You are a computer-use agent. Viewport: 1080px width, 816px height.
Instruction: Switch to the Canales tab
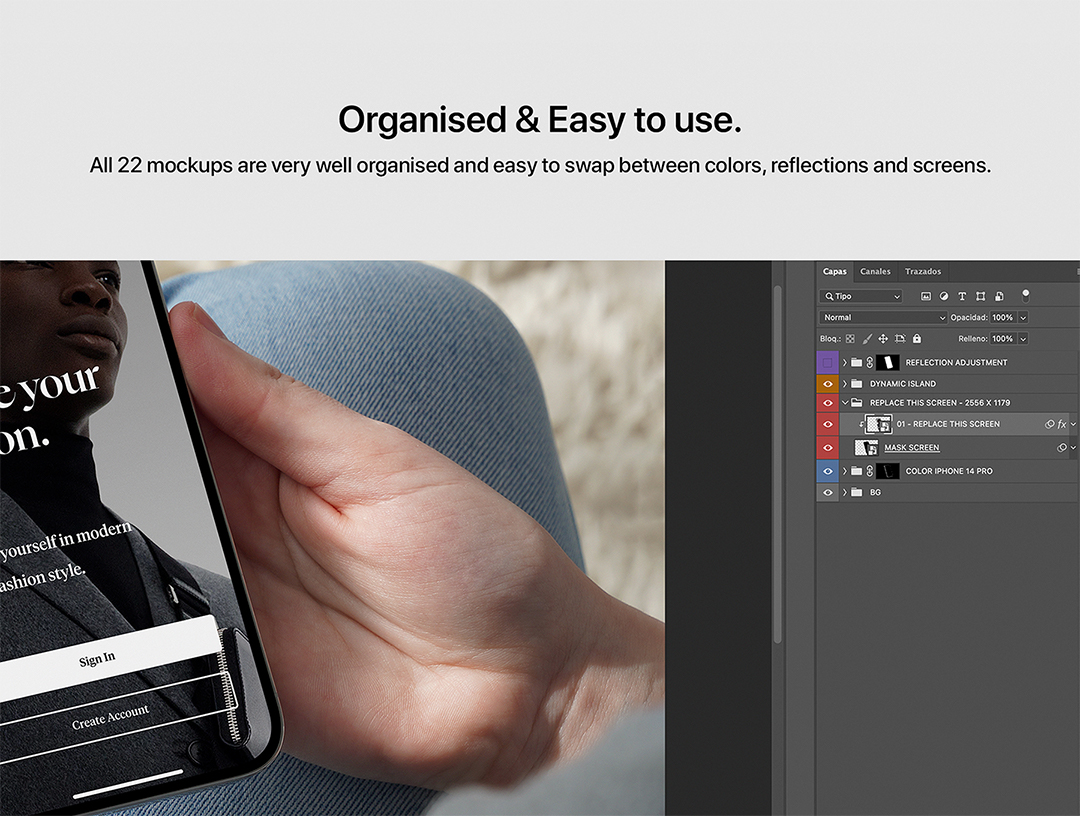[875, 272]
